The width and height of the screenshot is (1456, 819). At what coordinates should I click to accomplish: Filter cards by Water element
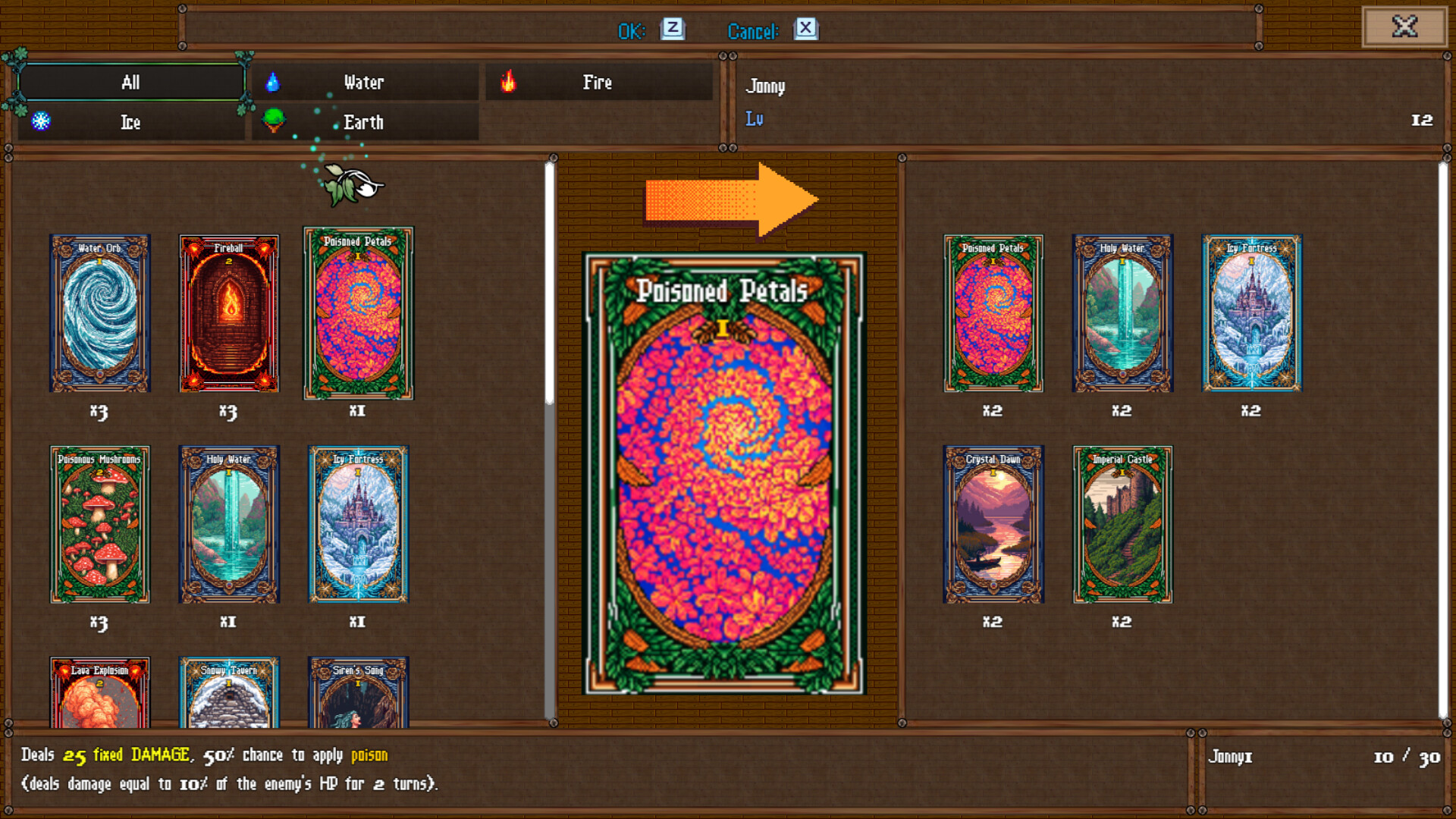pos(365,82)
